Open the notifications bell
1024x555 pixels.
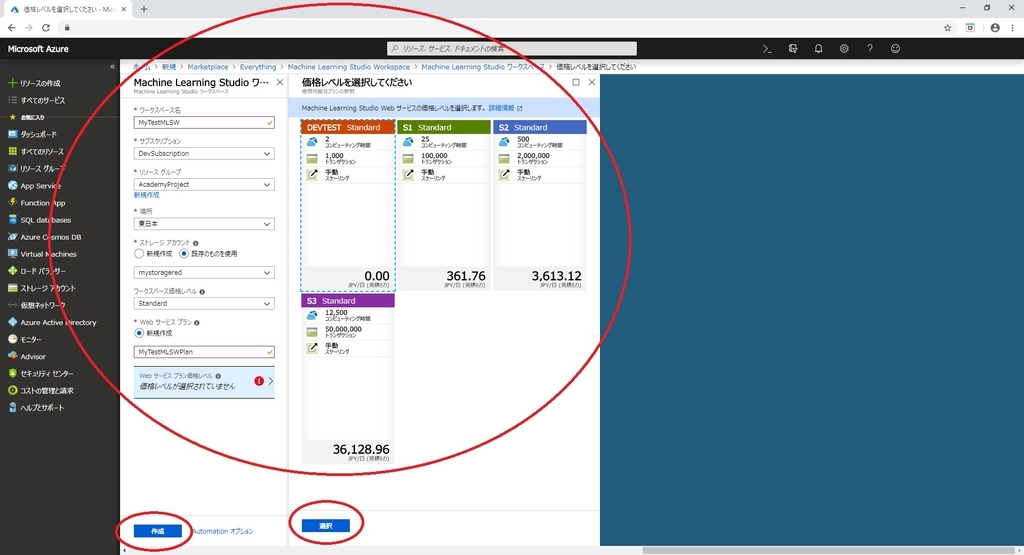tap(818, 48)
